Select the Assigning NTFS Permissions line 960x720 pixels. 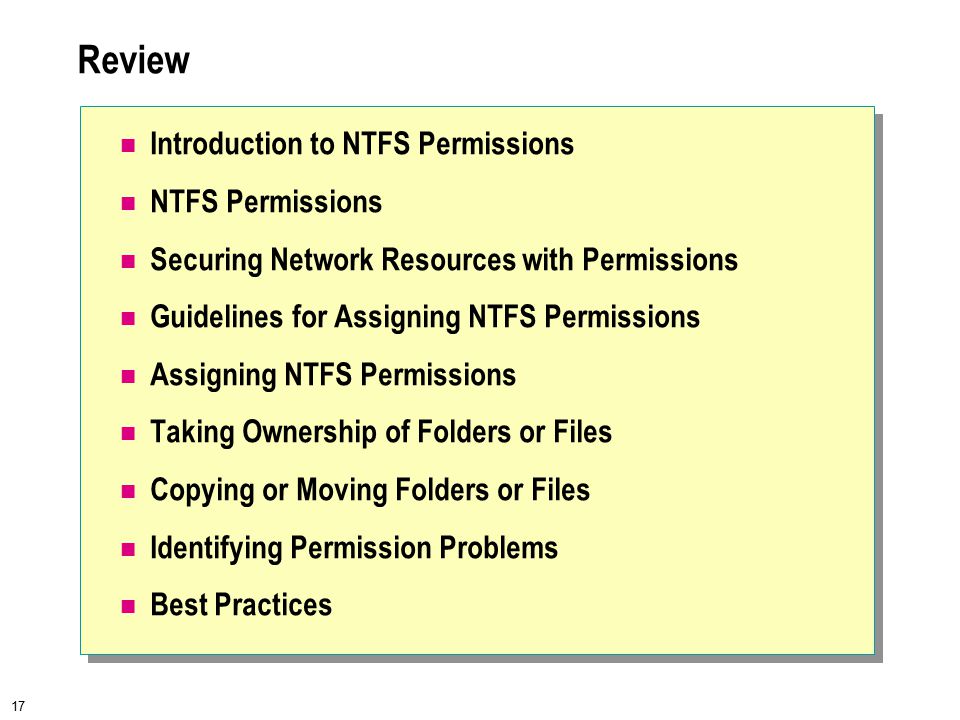coord(333,375)
